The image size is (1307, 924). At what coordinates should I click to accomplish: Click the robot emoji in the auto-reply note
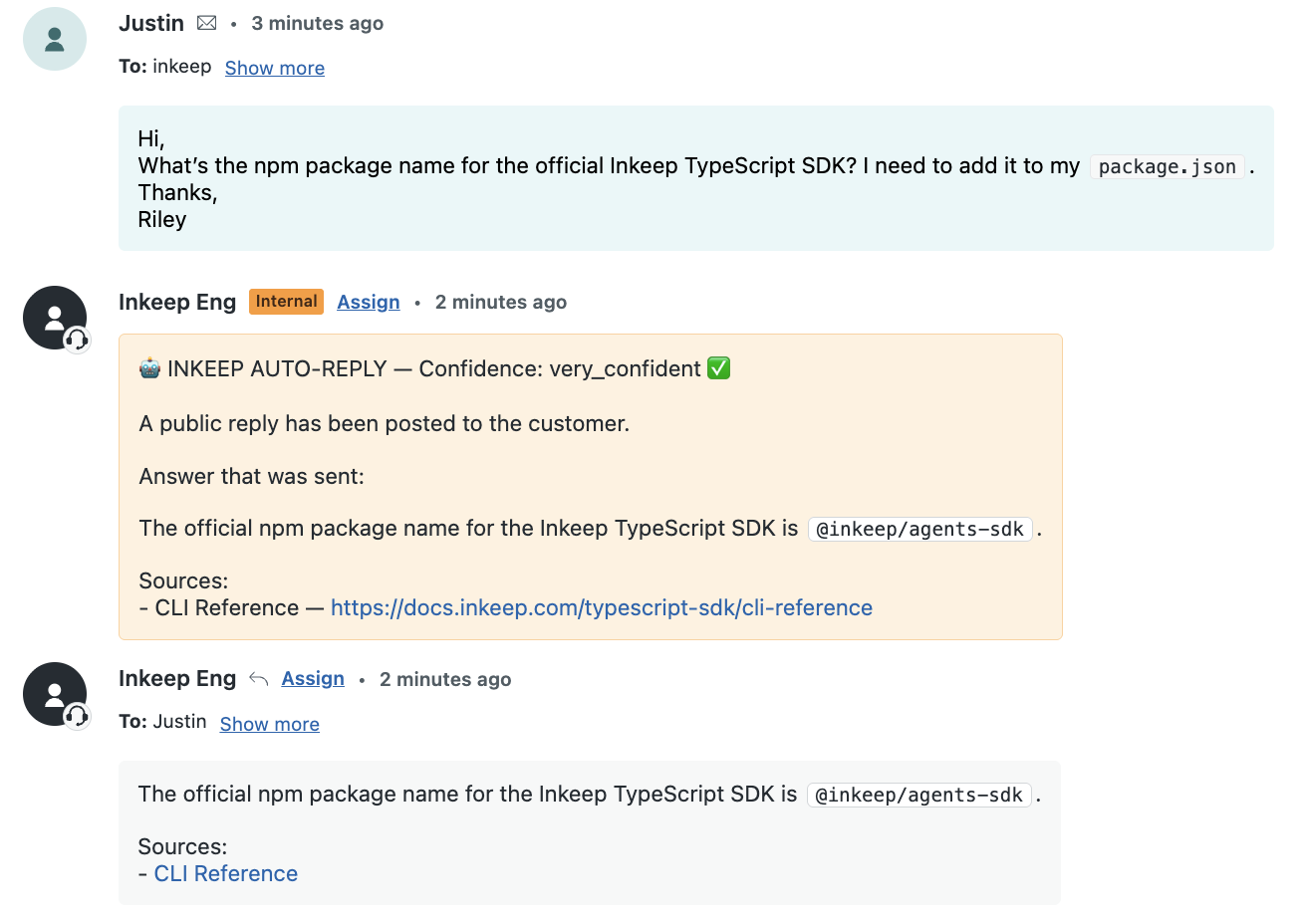pos(149,369)
